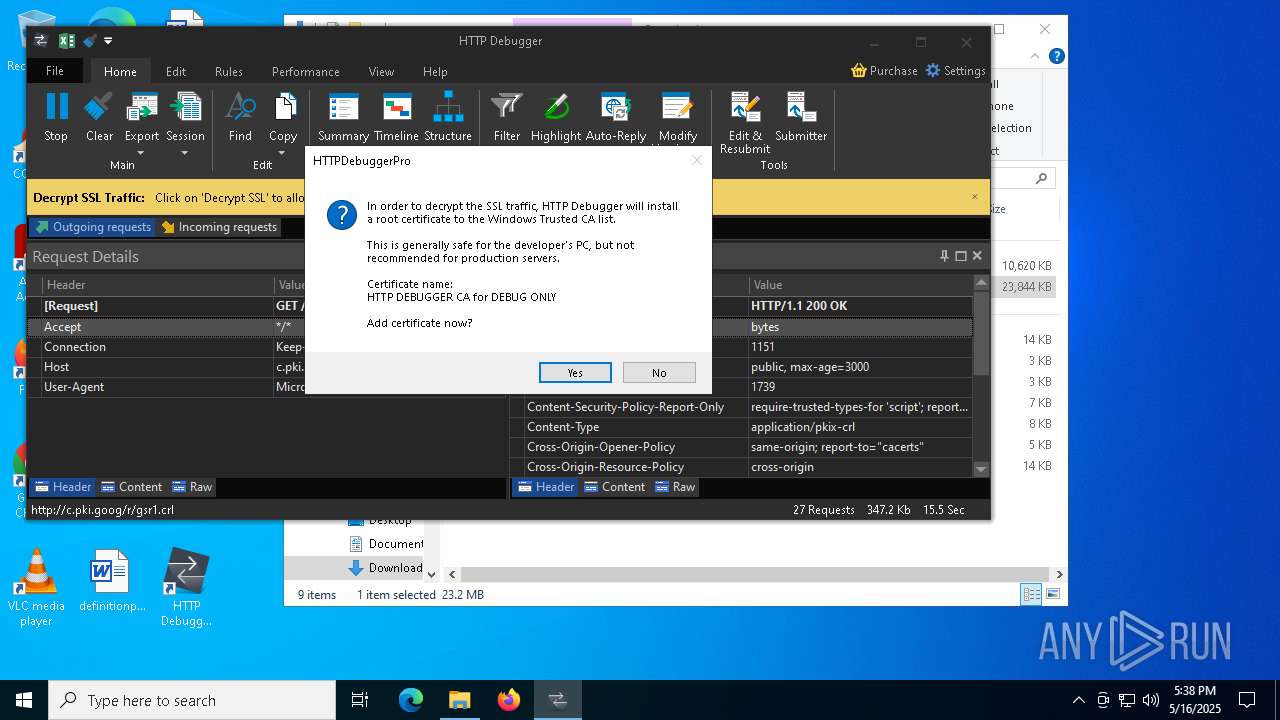Open Microsoft Edge from the taskbar
The height and width of the screenshot is (720, 1280).
tap(411, 700)
